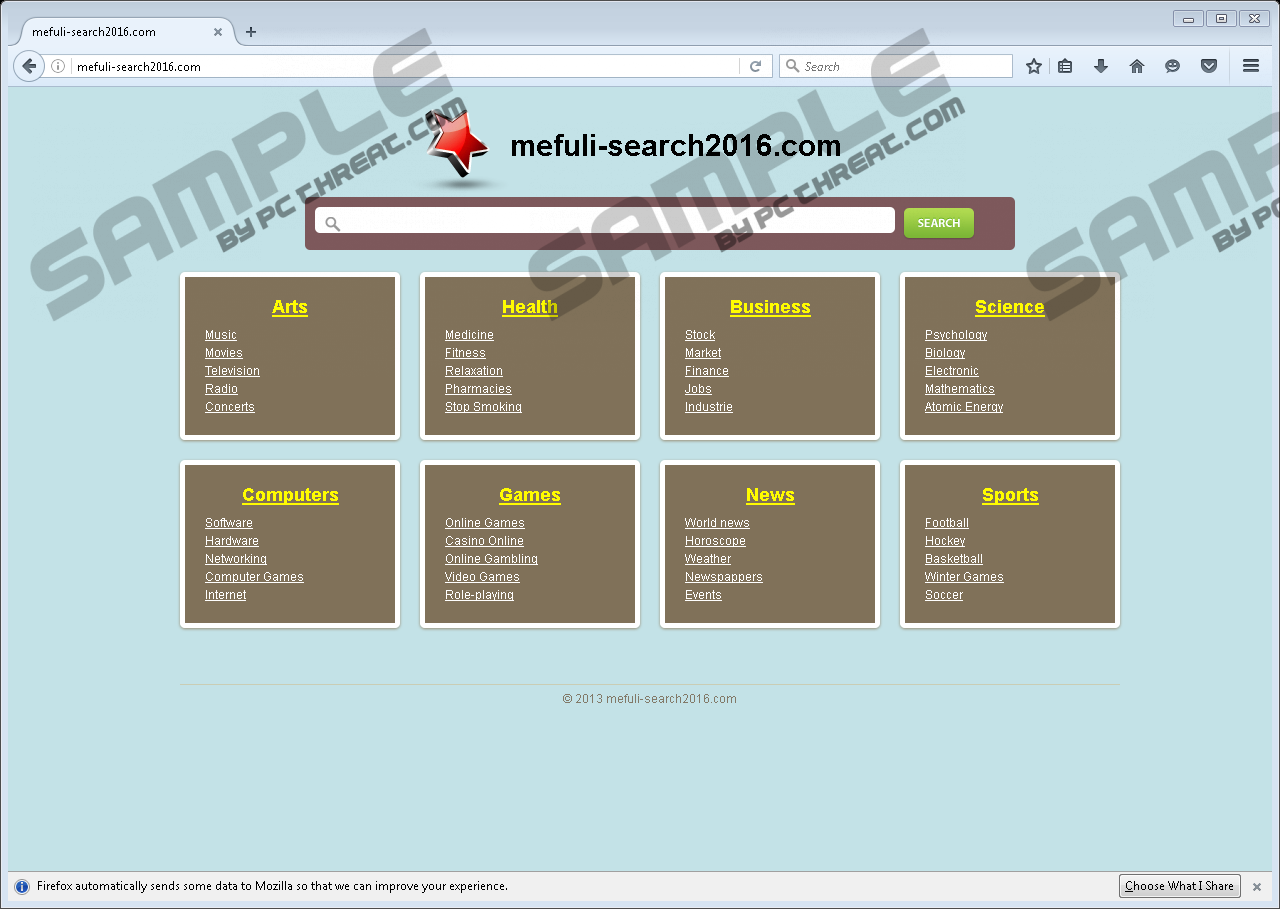Go to the Firefox home page
1280x909 pixels.
(1137, 66)
